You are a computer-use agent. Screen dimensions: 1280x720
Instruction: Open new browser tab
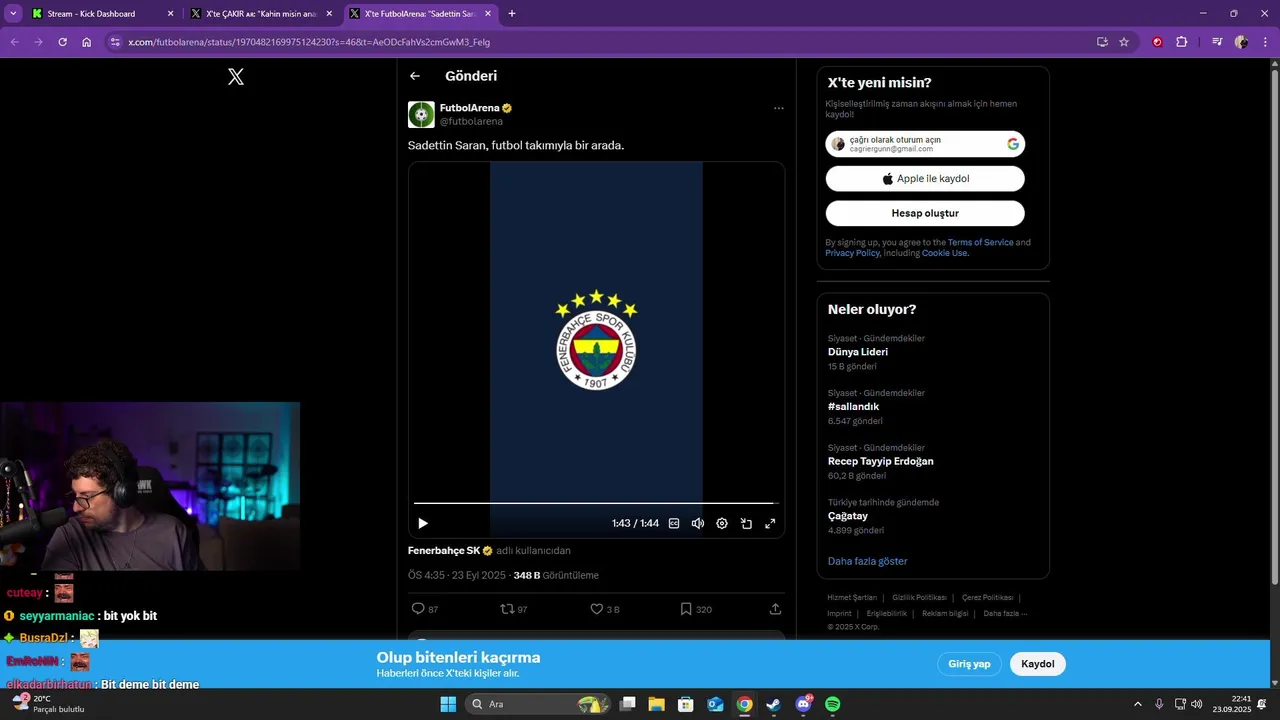512,14
